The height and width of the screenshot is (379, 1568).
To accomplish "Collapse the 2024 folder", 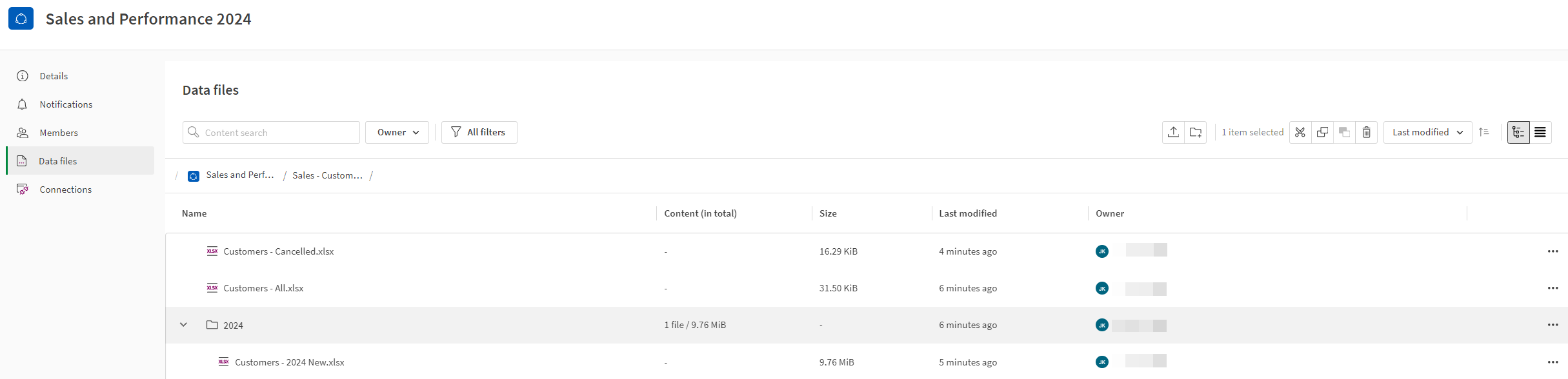I will pos(183,325).
